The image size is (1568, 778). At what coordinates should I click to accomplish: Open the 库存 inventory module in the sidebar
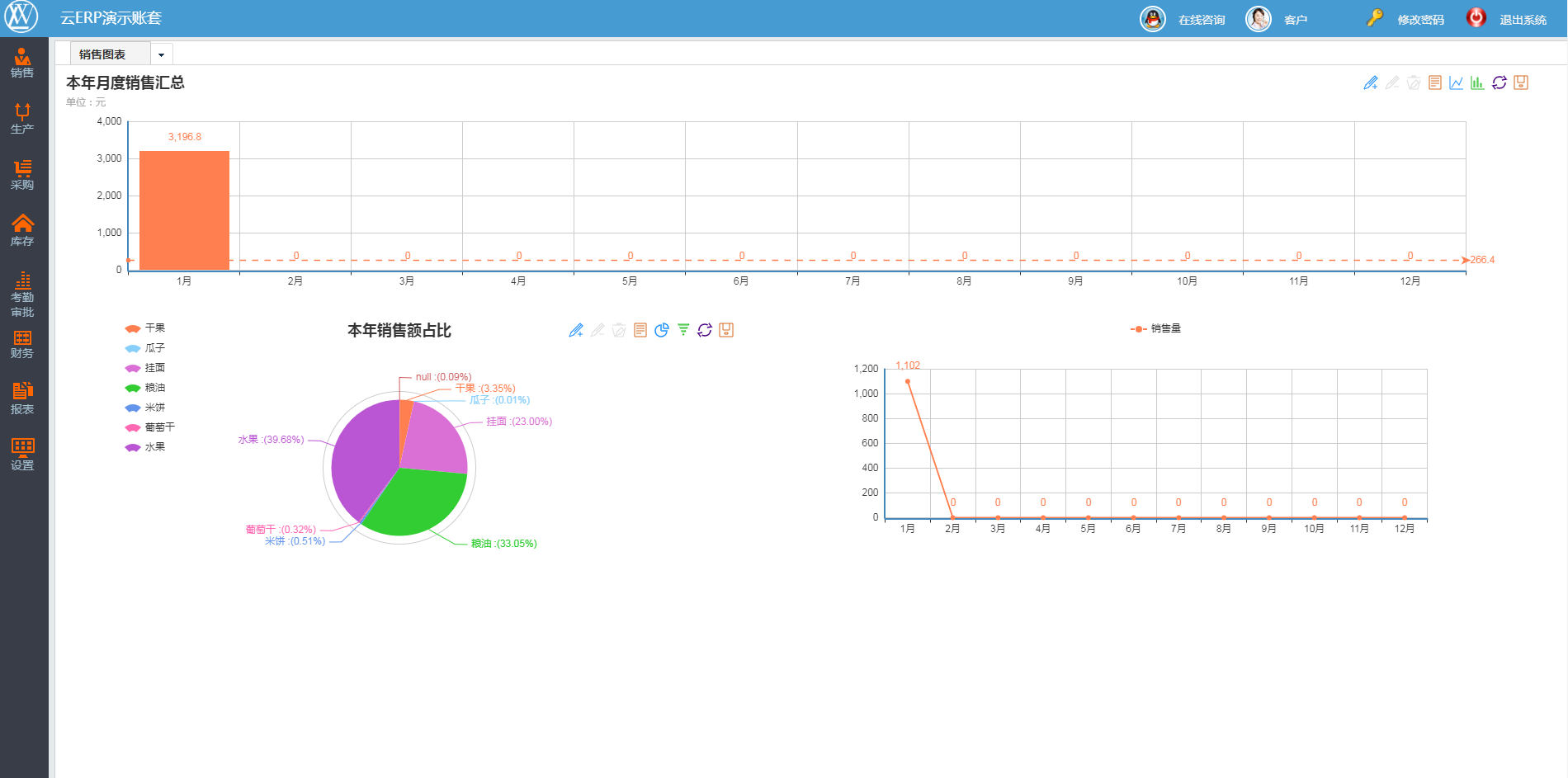[22, 230]
